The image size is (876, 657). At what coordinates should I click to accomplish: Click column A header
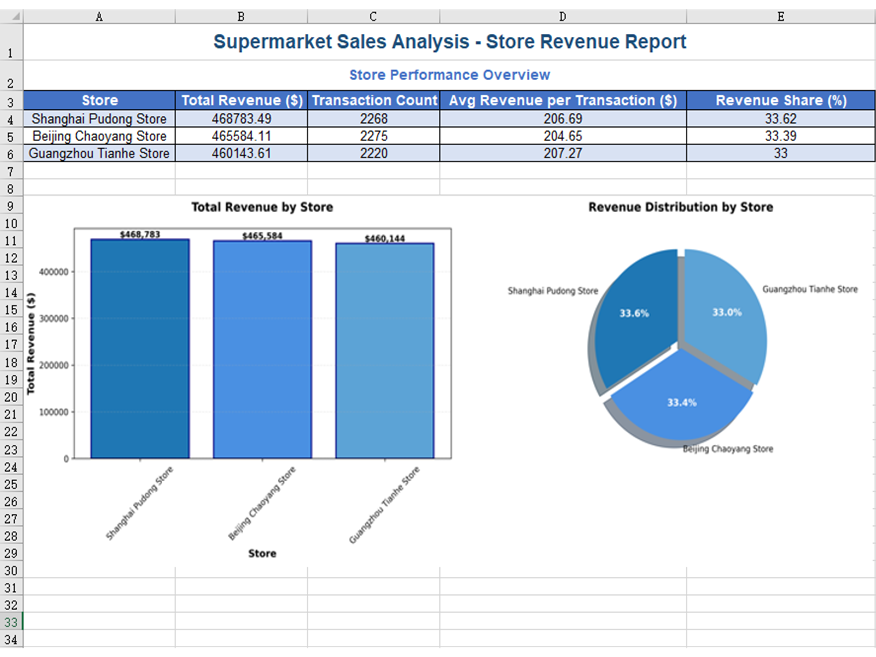98,16
